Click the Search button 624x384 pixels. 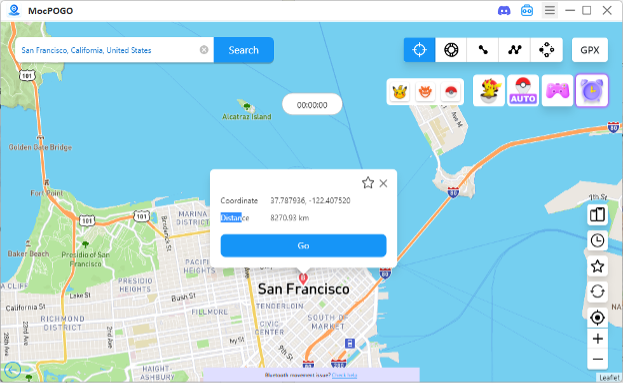click(x=244, y=50)
